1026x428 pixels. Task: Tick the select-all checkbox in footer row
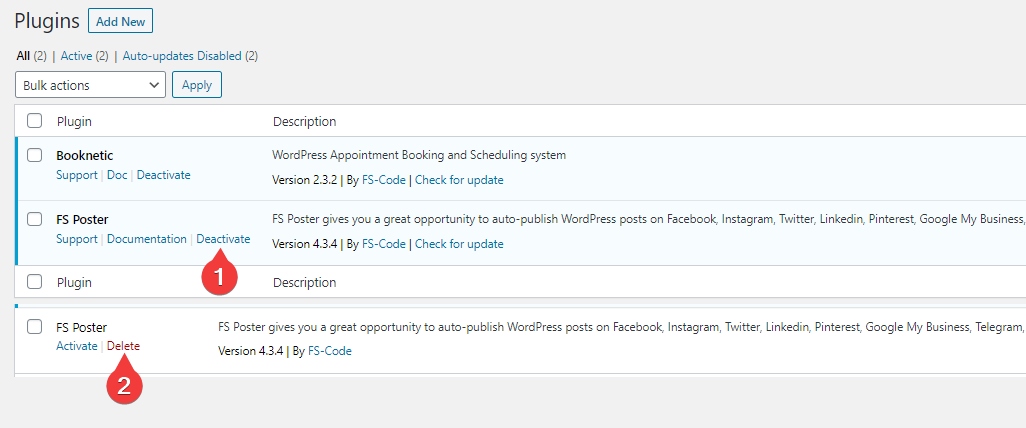35,282
